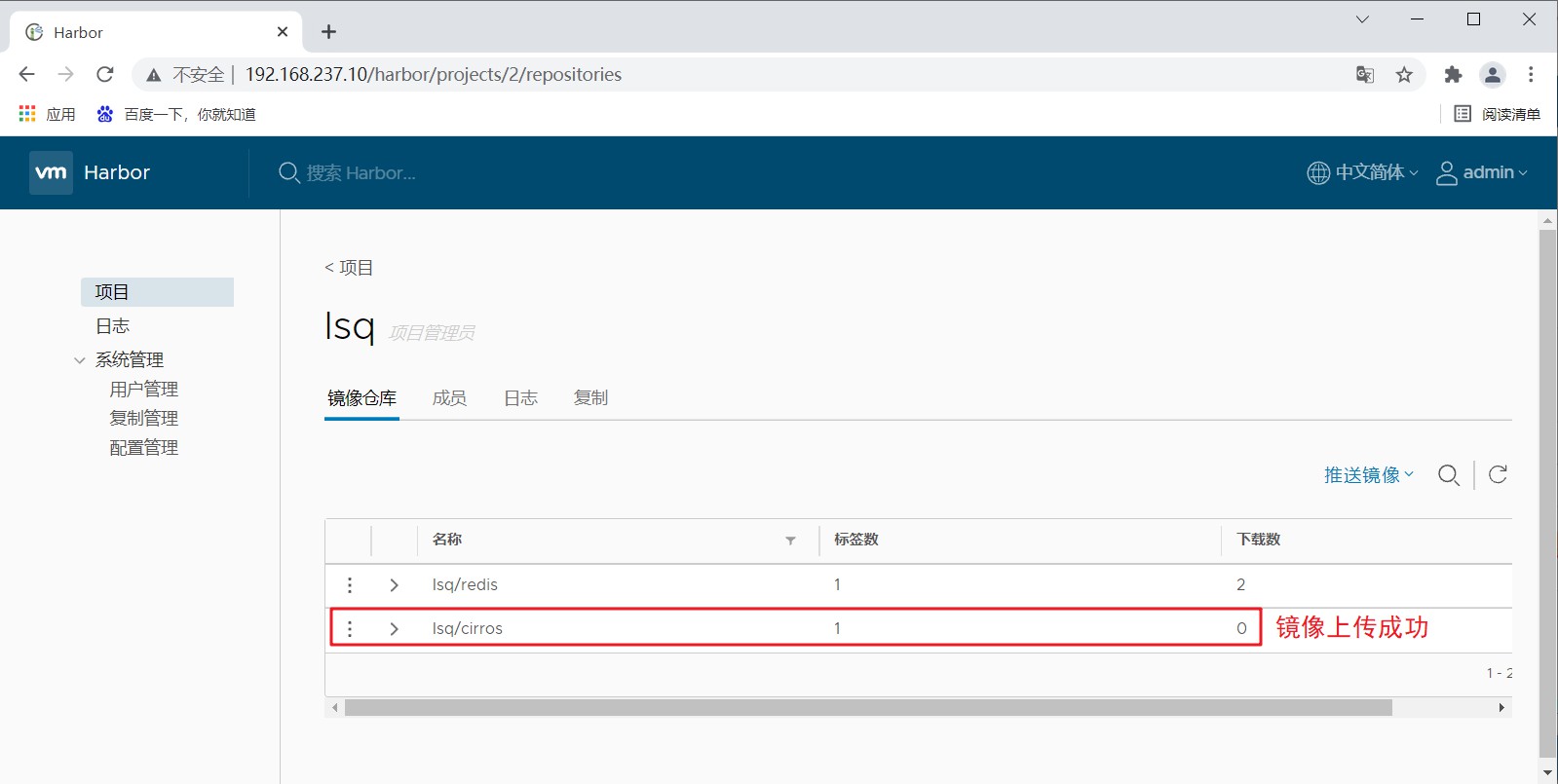Expand the lsq/cirros repository row
The image size is (1558, 784).
[394, 628]
